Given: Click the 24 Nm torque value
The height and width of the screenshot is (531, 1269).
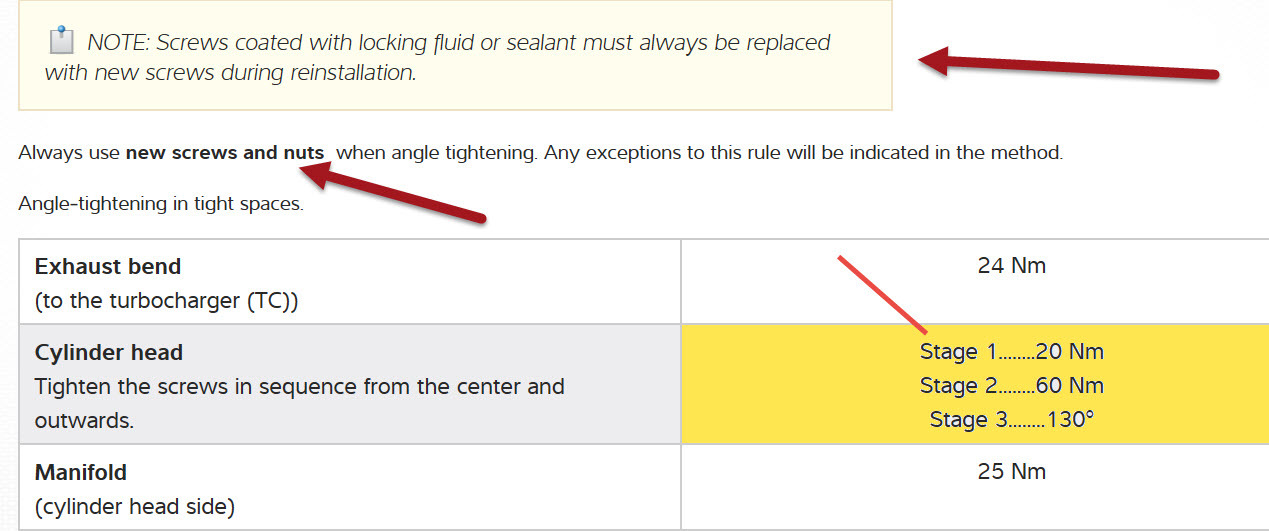Looking at the screenshot, I should 1011,266.
